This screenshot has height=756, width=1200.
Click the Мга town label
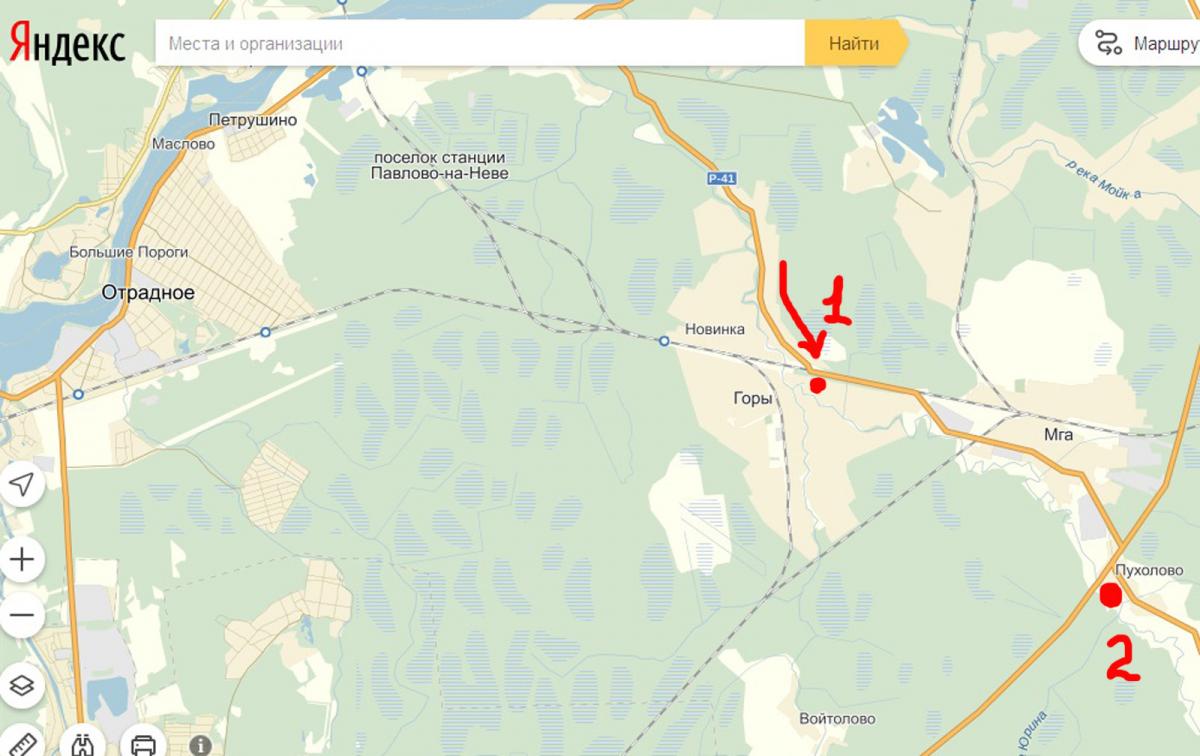pos(1058,435)
